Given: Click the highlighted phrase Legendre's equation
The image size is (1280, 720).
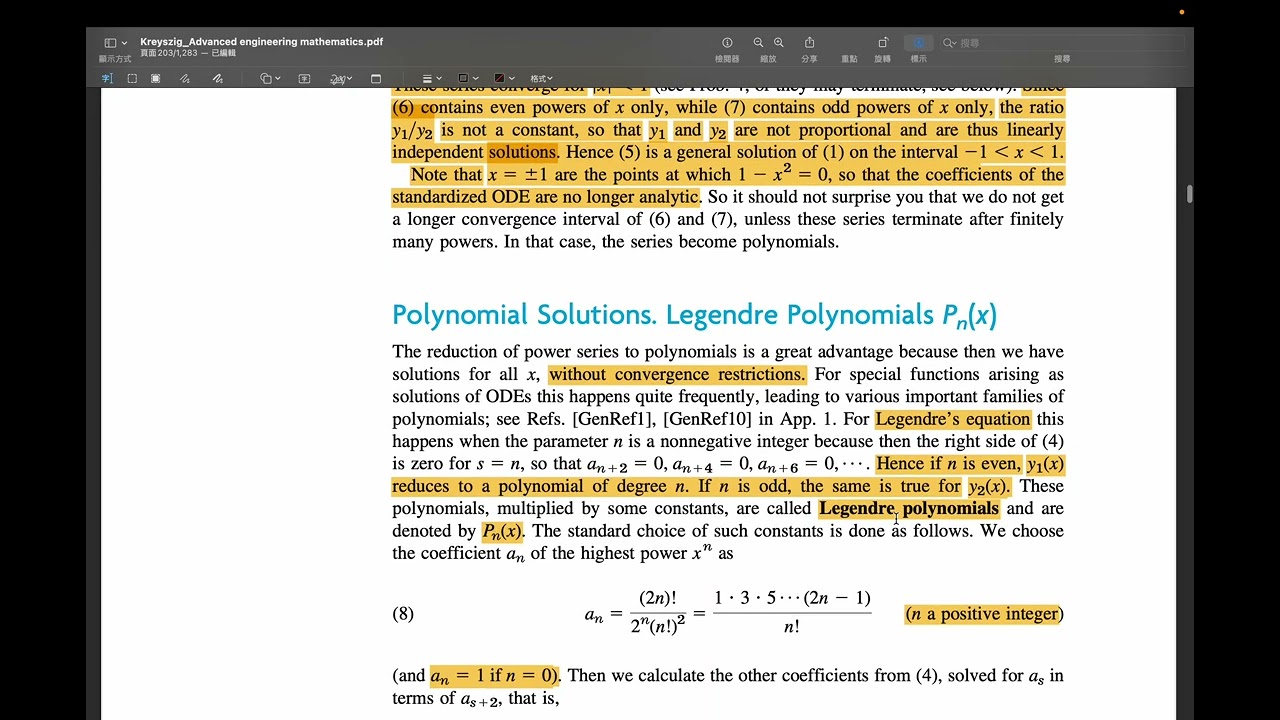Looking at the screenshot, I should (x=953, y=419).
